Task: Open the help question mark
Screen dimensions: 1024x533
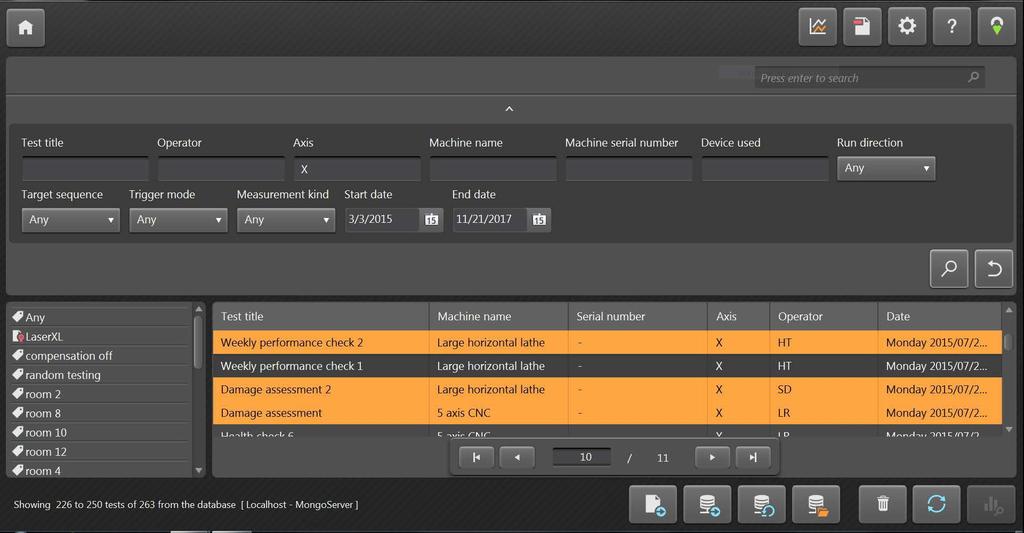Action: 952,27
